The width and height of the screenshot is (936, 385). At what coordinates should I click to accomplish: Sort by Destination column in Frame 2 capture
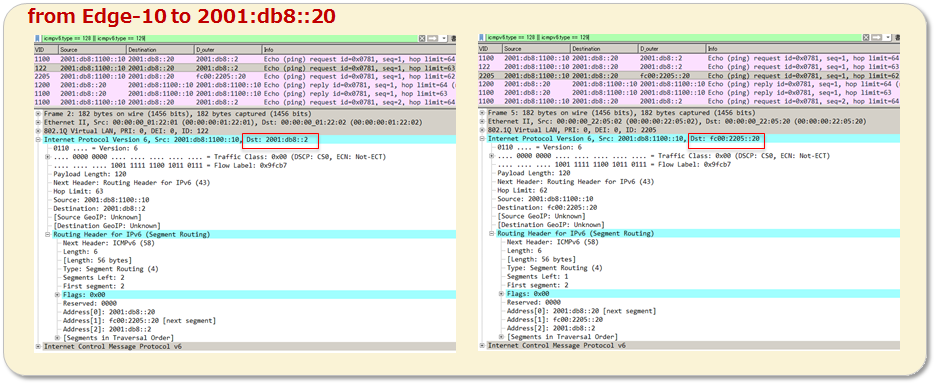pyautogui.click(x=160, y=49)
